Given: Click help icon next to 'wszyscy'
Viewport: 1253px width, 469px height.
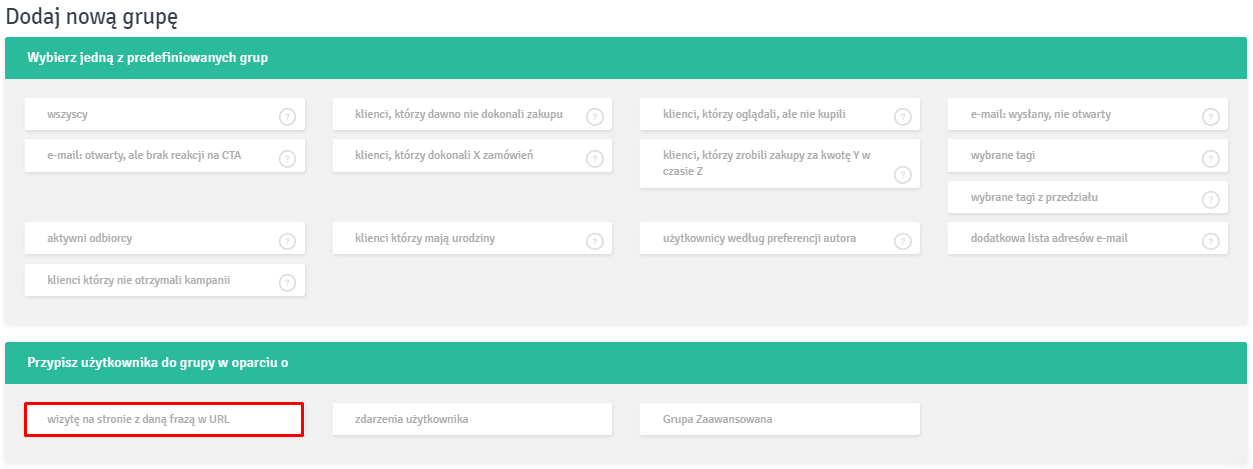Looking at the screenshot, I should pyautogui.click(x=287, y=117).
